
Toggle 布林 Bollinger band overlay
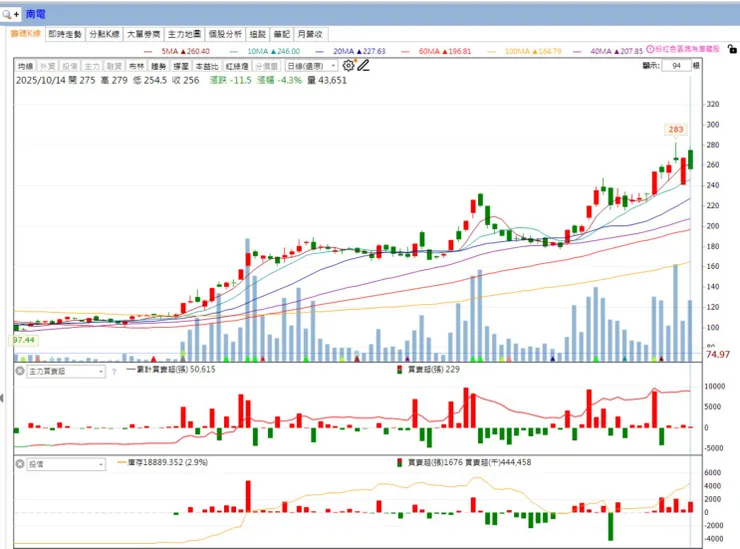[x=136, y=66]
